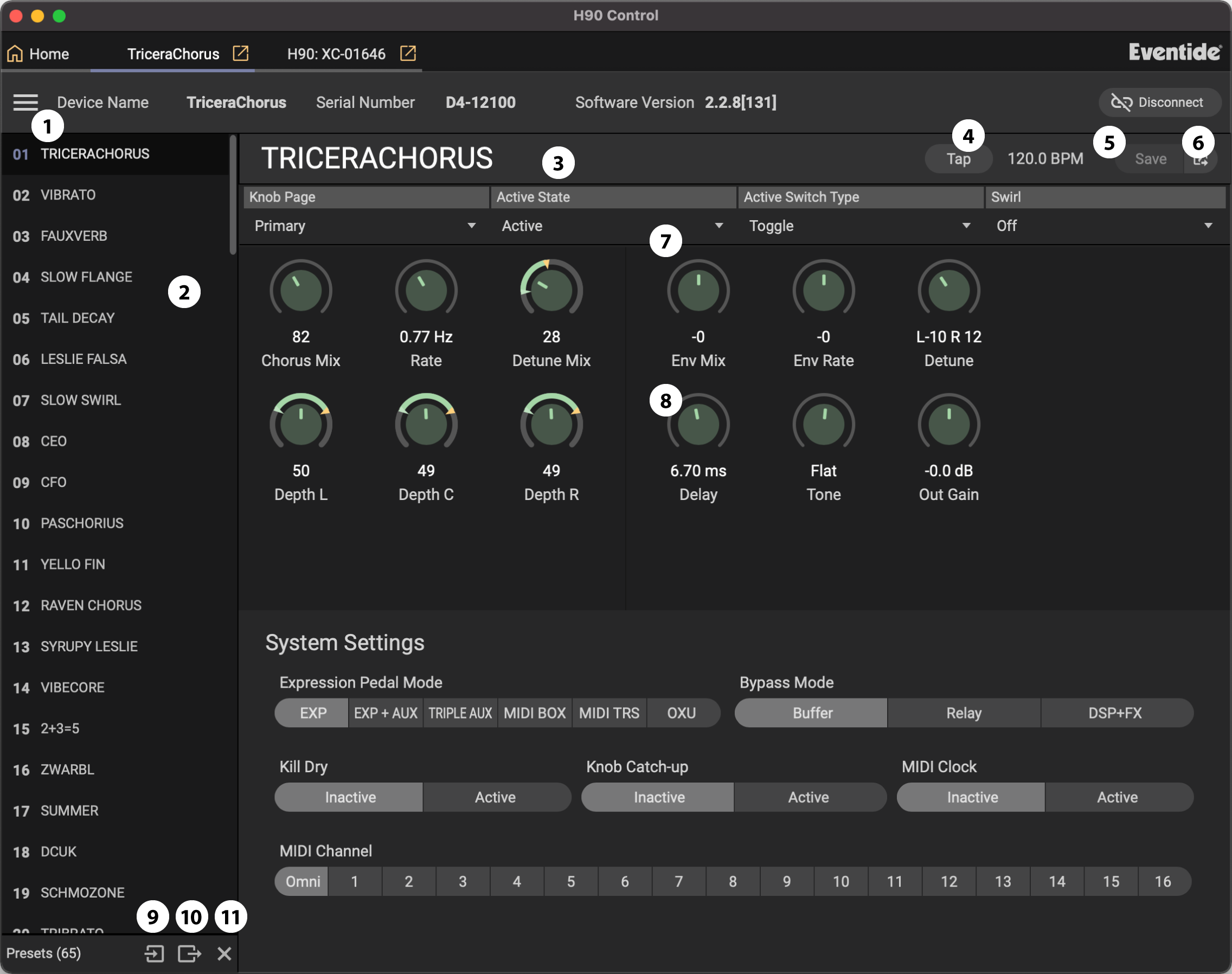Viewport: 1232px width, 974px height.
Task: Pop out the TriceraChorus tab window icon
Action: click(241, 54)
